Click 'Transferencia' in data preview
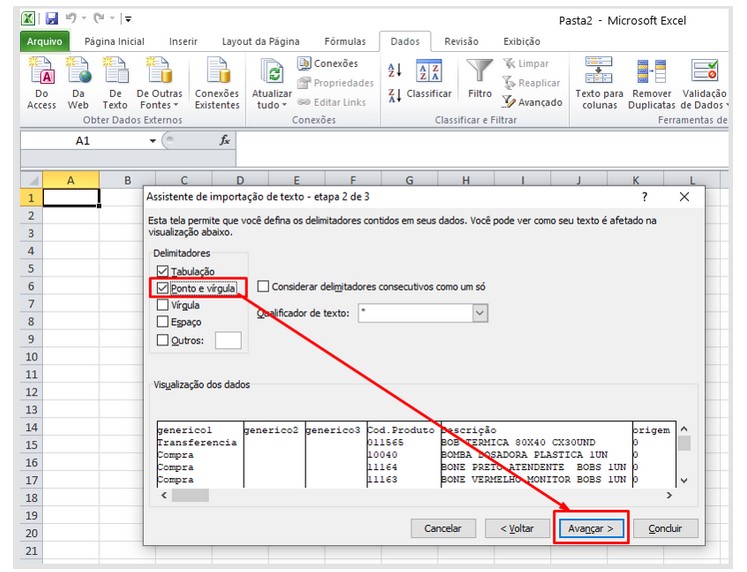747x572 pixels. 197,442
